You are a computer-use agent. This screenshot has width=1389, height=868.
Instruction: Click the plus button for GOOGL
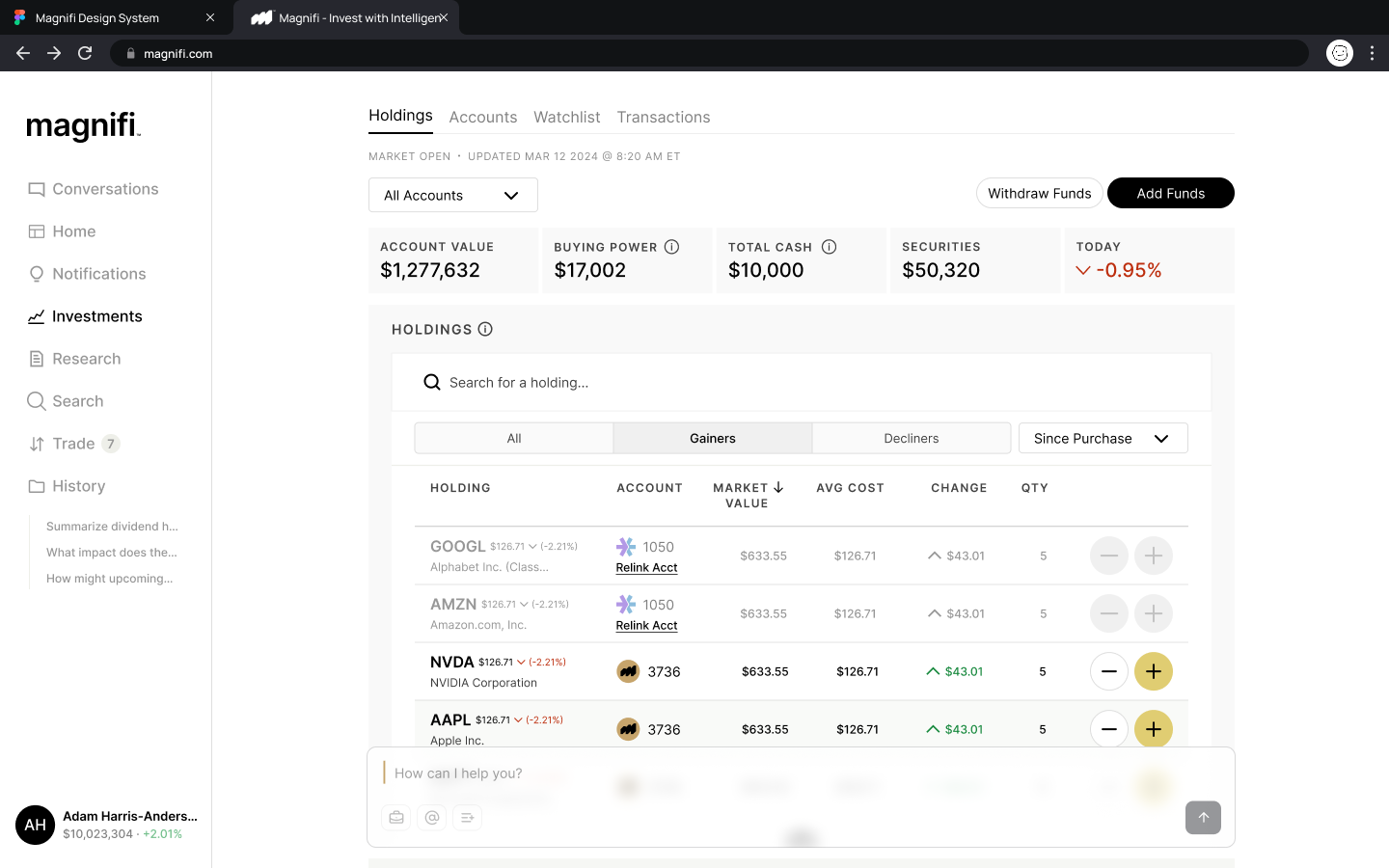click(1154, 556)
